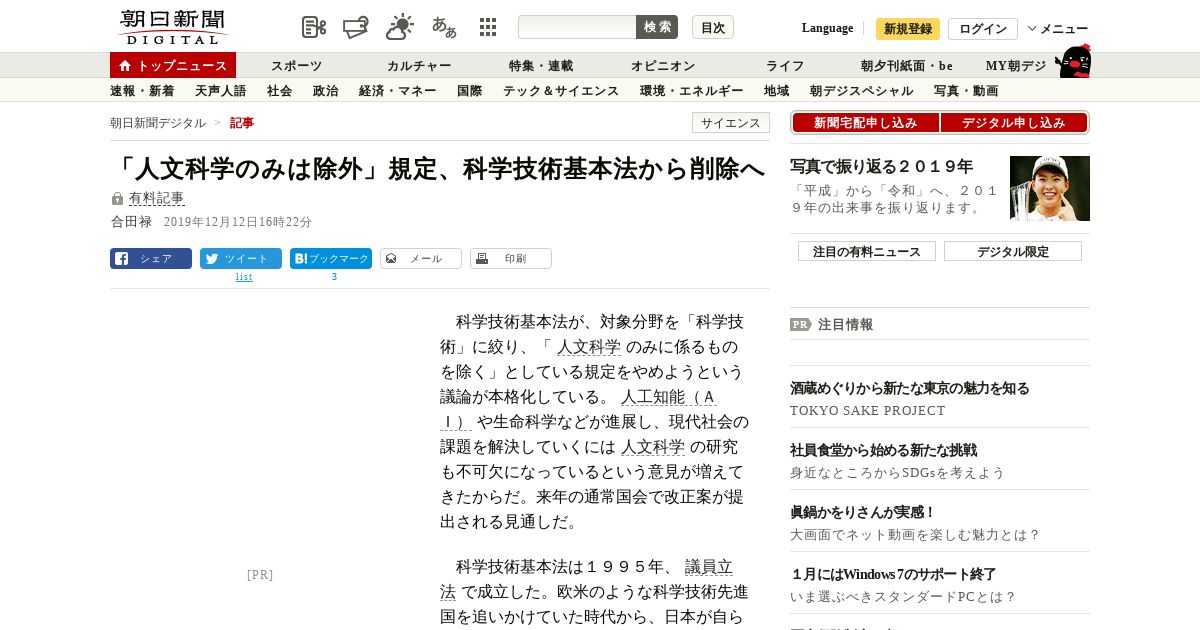The image size is (1200, 630).
Task: Share article on Facebook
Action: coord(151,258)
